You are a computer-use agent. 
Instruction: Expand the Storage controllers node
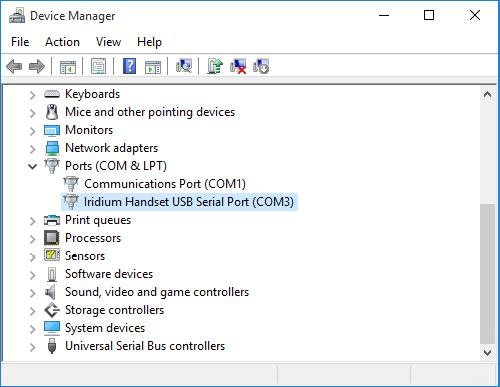coord(32,311)
